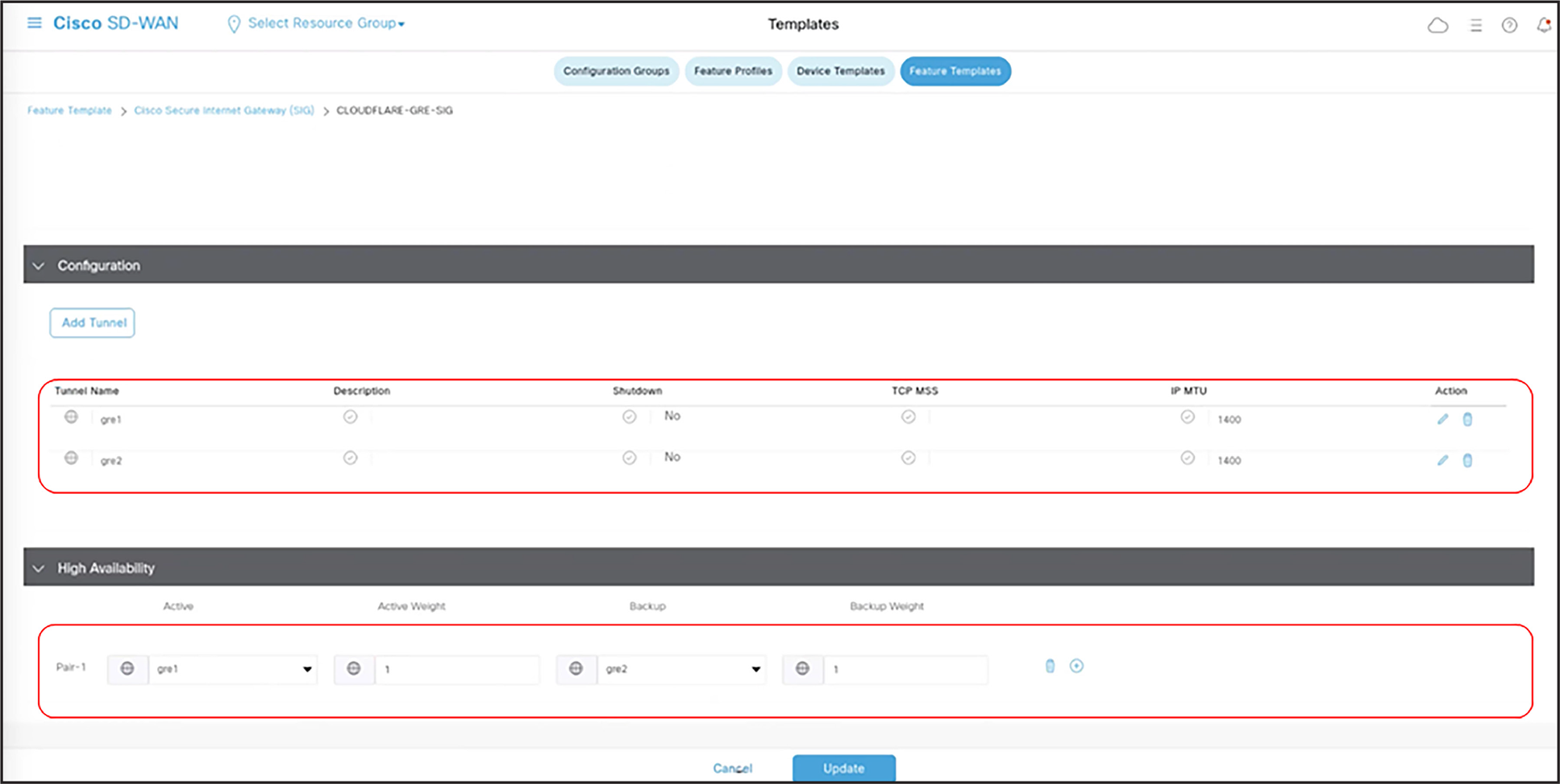Switch to Feature Profiles tab

[x=733, y=71]
